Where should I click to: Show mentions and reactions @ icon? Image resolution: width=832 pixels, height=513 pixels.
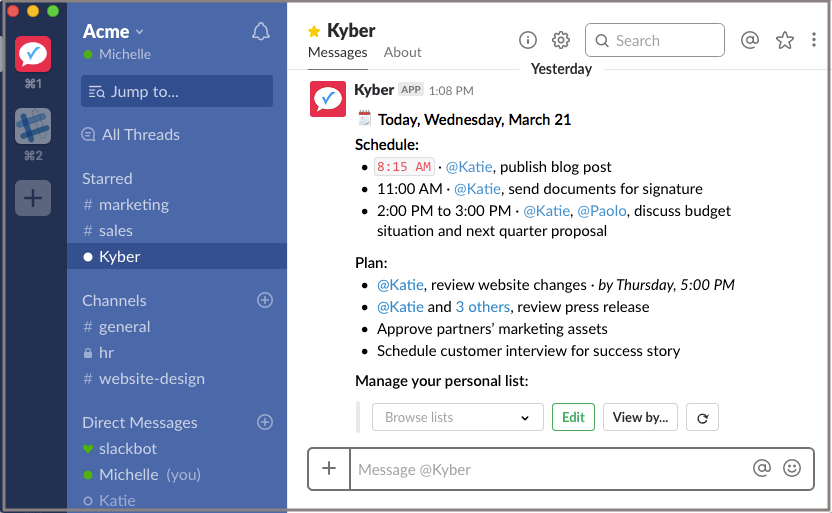tap(750, 40)
